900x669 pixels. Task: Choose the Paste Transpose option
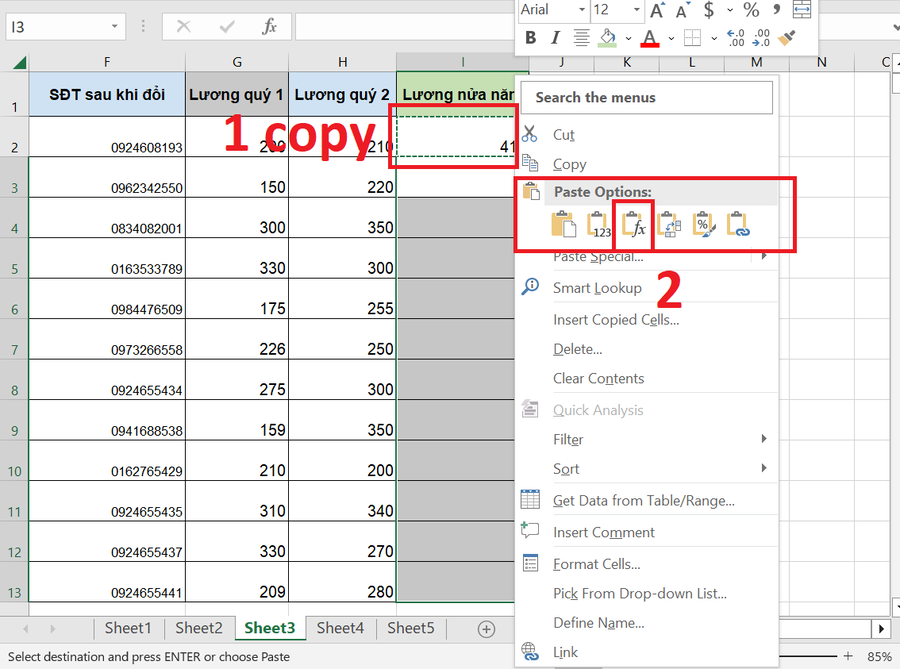(x=669, y=224)
